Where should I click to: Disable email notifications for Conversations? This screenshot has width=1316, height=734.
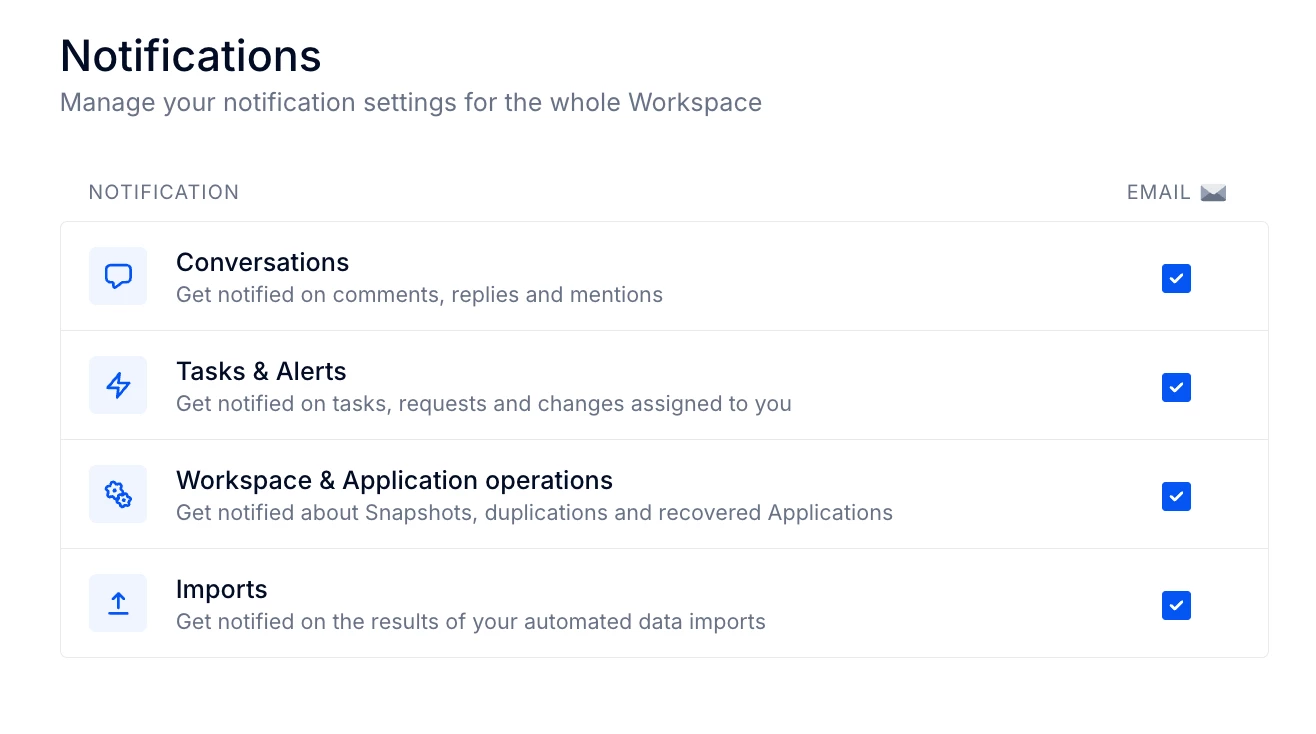(1176, 278)
